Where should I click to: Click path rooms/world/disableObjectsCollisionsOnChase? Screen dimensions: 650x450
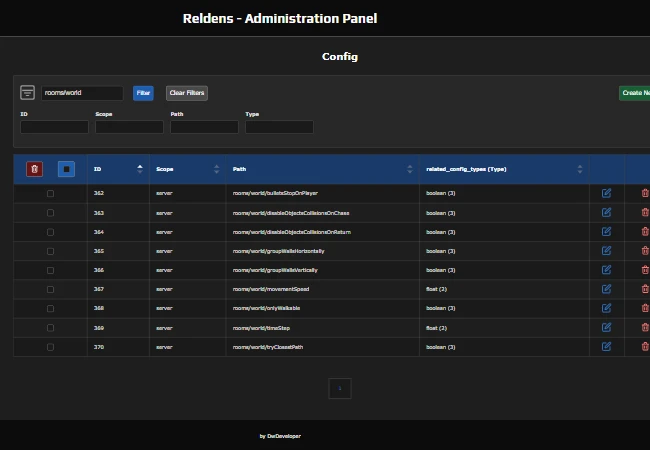[x=291, y=213]
